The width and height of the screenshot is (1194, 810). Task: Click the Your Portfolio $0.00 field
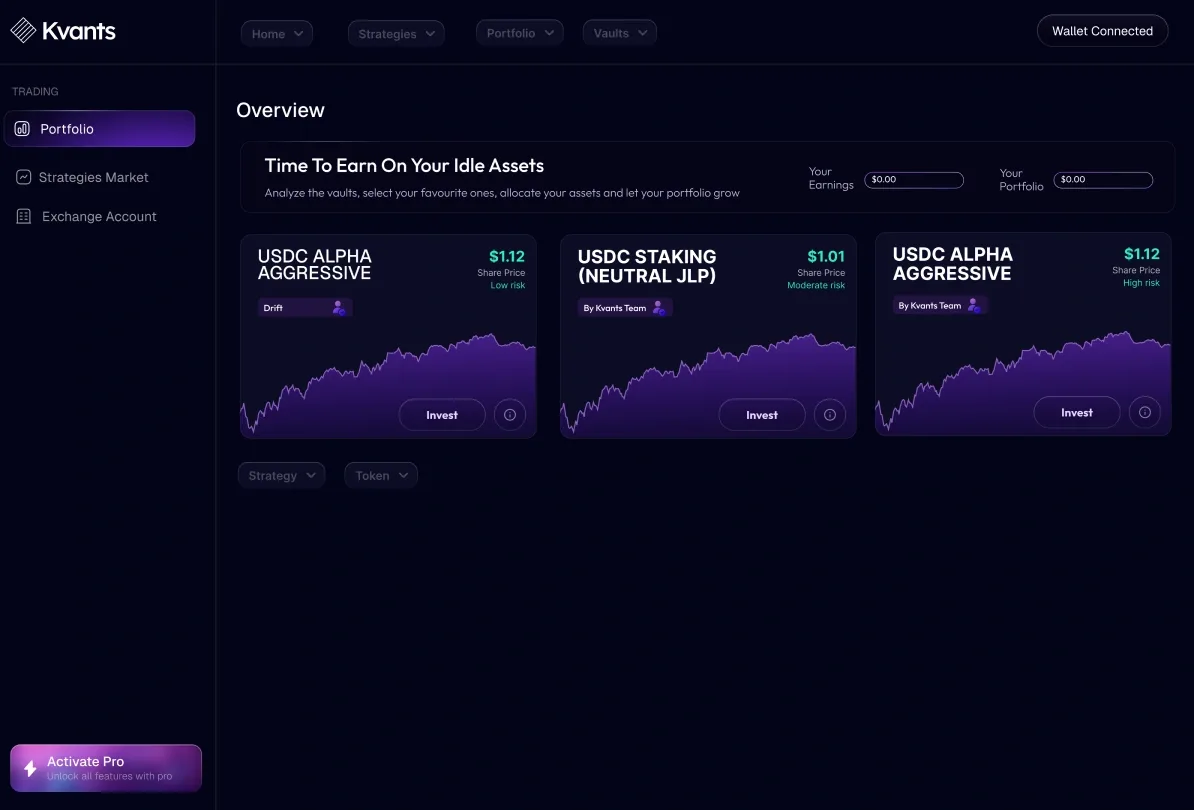click(1103, 180)
